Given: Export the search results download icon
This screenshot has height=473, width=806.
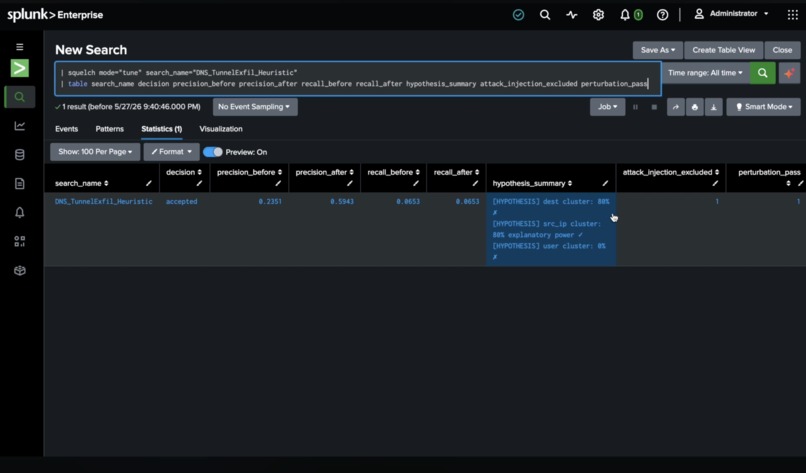Looking at the screenshot, I should coord(713,107).
